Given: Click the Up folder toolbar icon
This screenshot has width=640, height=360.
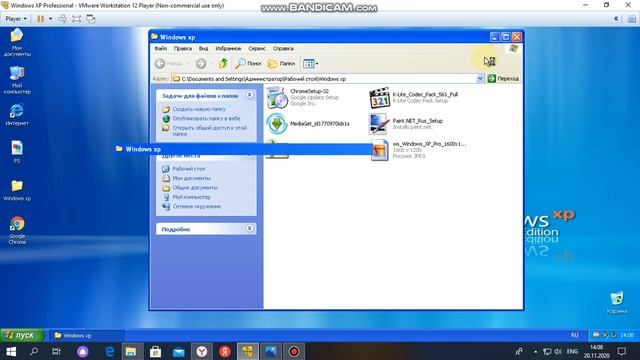Looking at the screenshot, I should point(223,63).
